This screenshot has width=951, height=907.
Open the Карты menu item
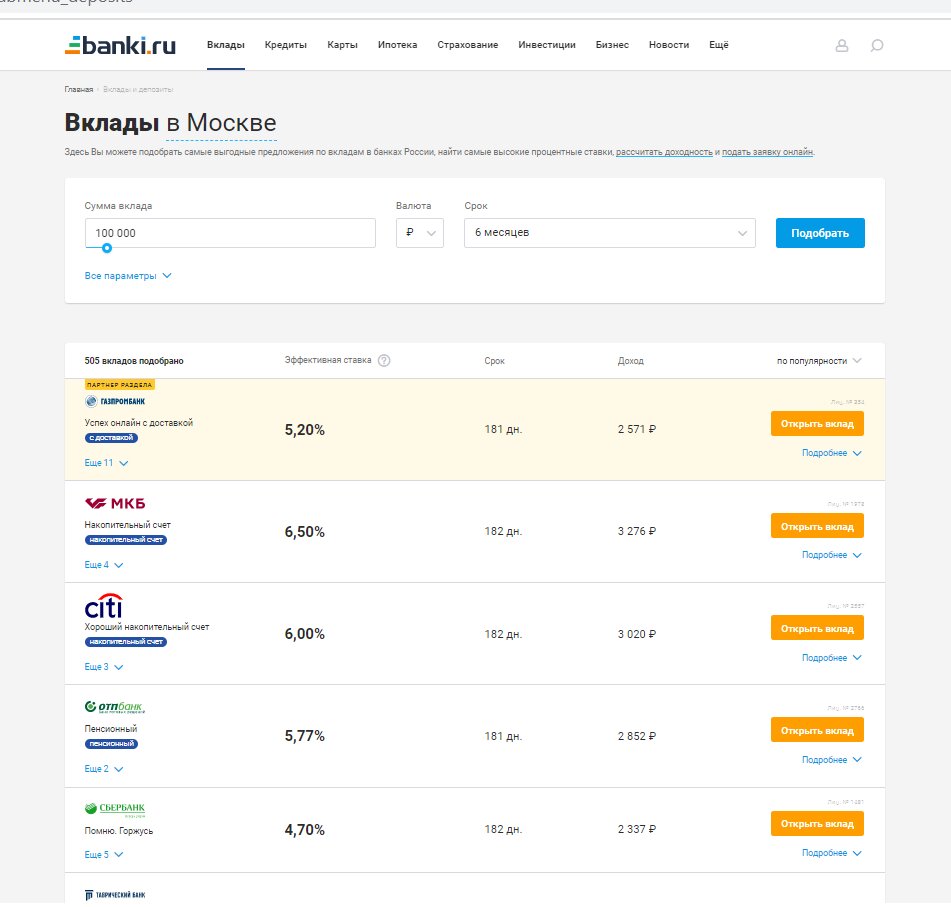tap(342, 45)
